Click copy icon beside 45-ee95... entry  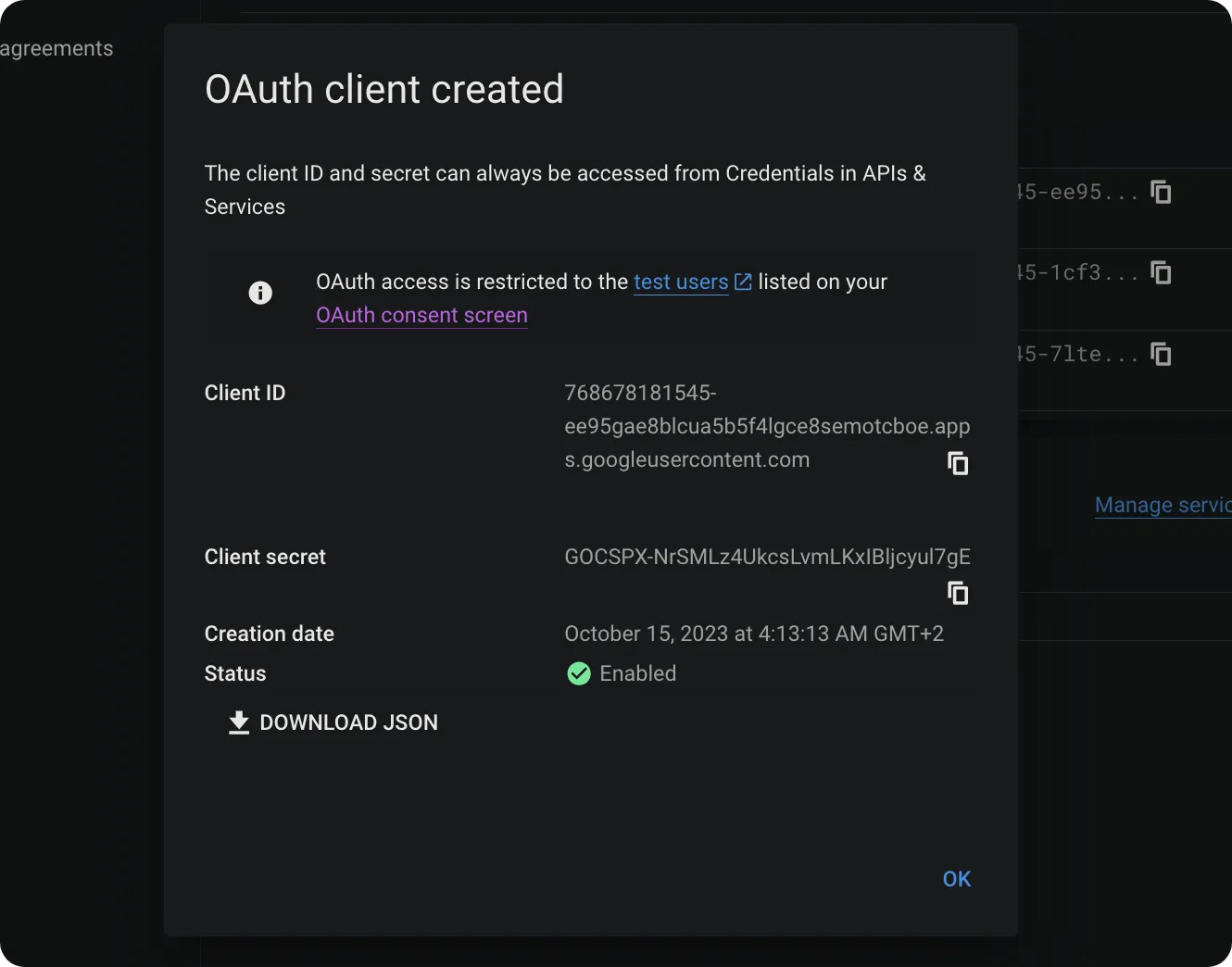(x=1161, y=192)
